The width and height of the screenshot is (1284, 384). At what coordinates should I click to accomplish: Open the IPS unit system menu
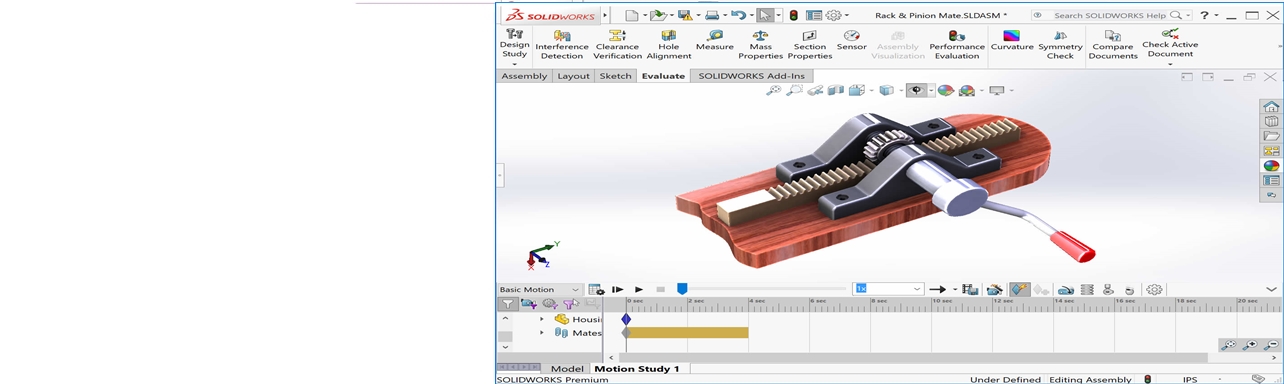point(1190,379)
